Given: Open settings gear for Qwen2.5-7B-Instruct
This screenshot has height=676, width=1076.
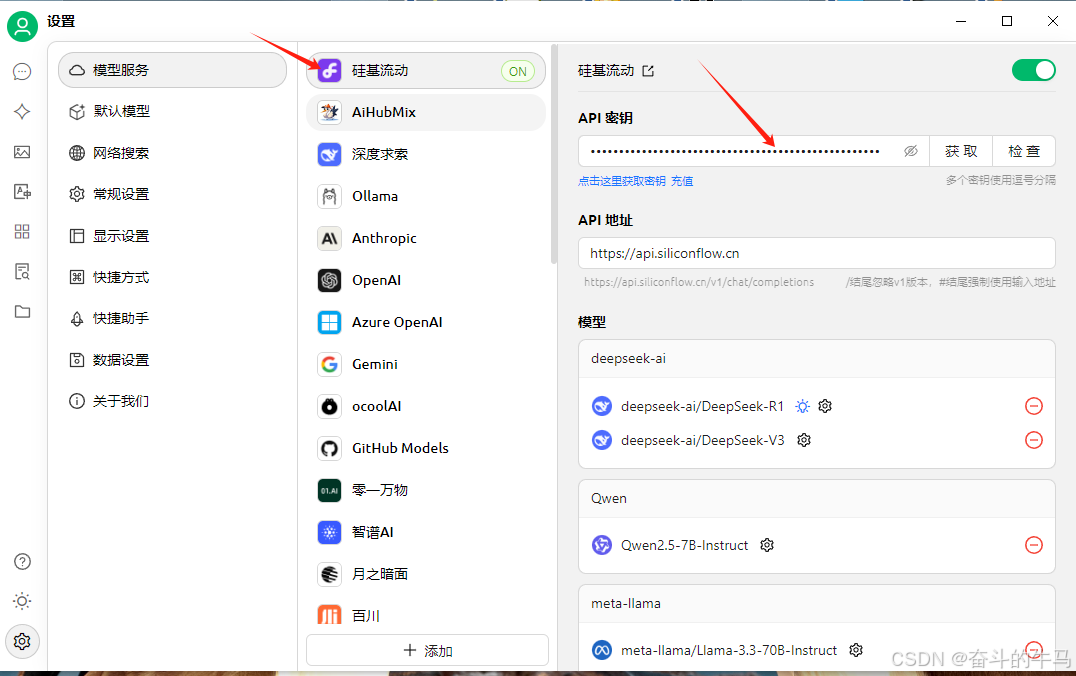Looking at the screenshot, I should (x=767, y=545).
